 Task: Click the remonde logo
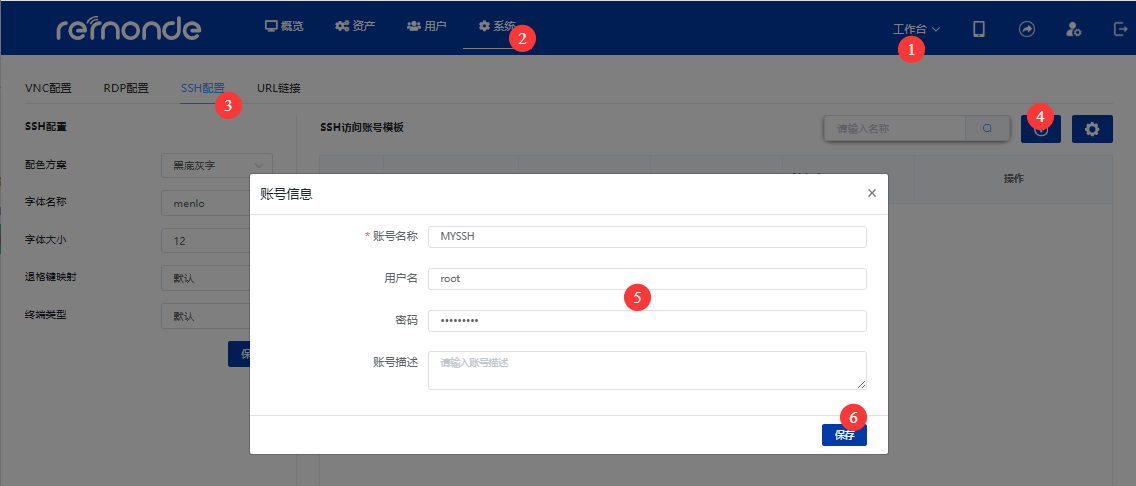tap(128, 28)
